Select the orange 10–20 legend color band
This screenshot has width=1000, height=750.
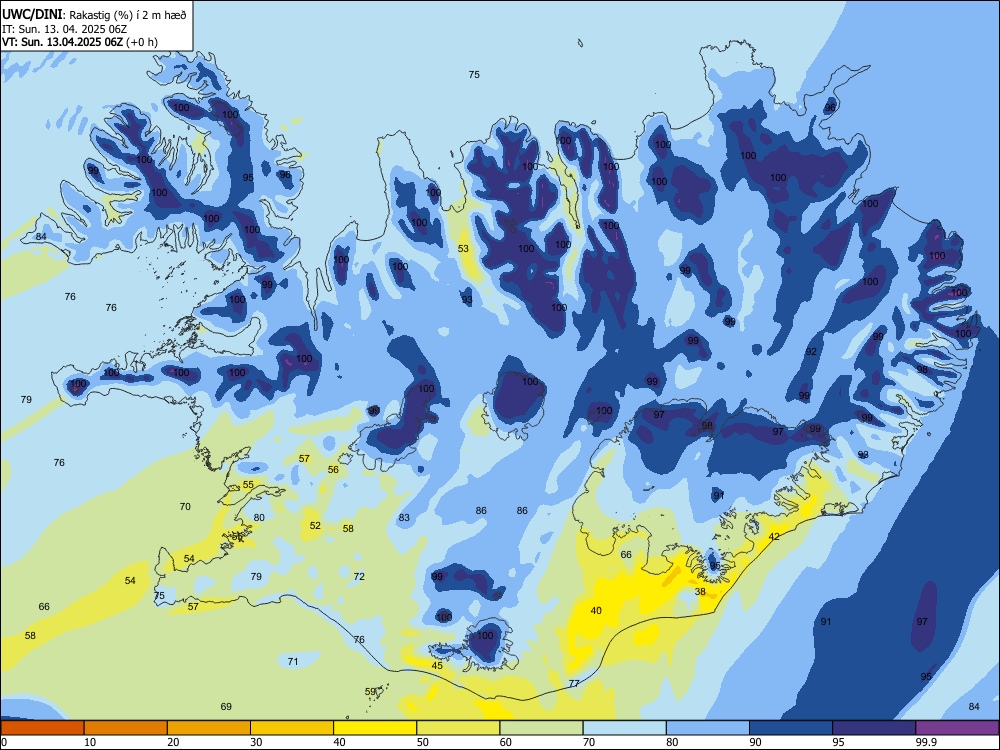tap(126, 728)
